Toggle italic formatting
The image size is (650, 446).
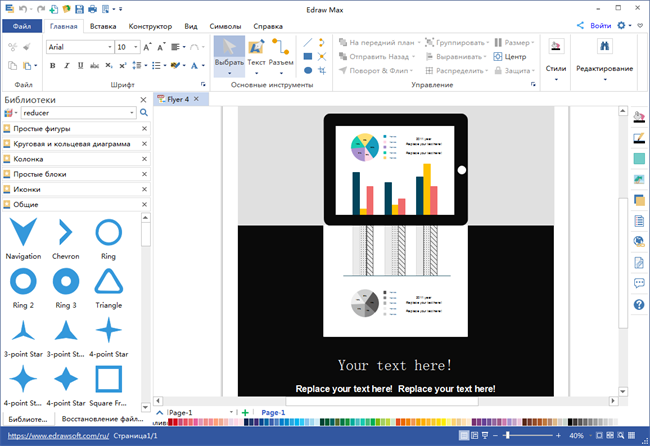[x=66, y=65]
